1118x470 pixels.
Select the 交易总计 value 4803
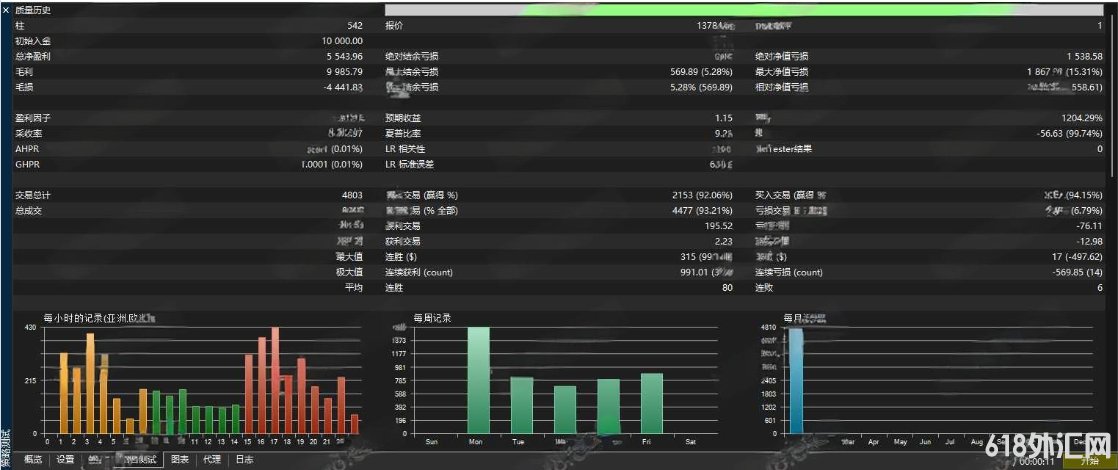point(353,195)
